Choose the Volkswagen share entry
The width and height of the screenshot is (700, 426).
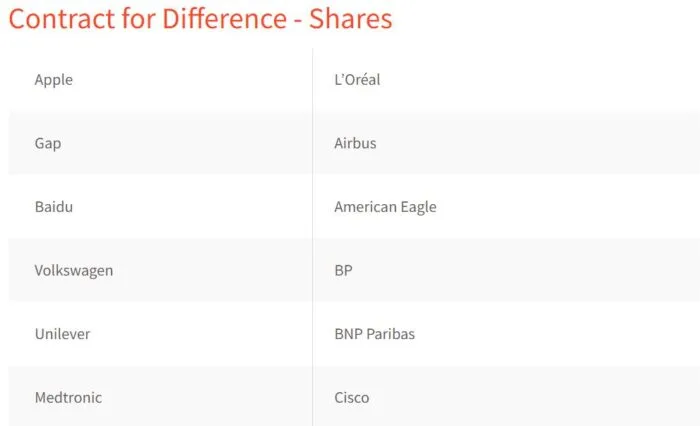click(x=74, y=271)
